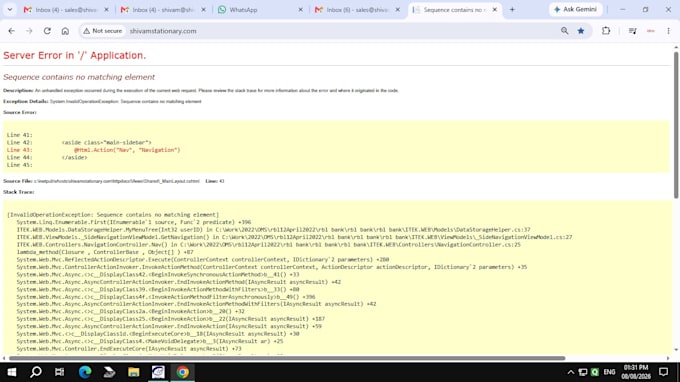
Task: Click the shivamstationary.com address bar
Action: [x=163, y=31]
